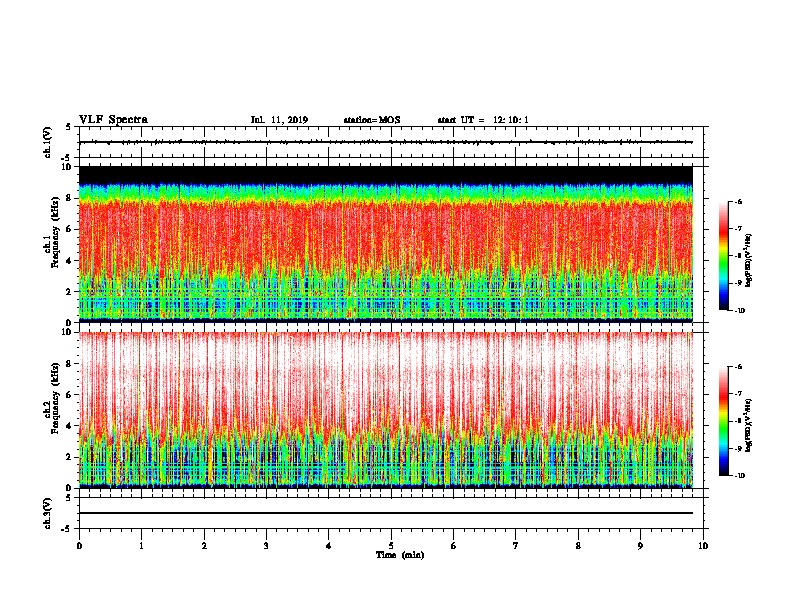The width and height of the screenshot is (792, 612).
Task: Click the ch.1 frequency tick label "8"
Action: (70, 198)
